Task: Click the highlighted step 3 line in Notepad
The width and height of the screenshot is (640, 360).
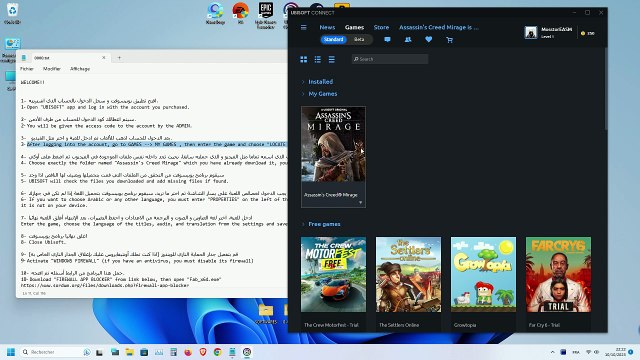Action: (154, 144)
